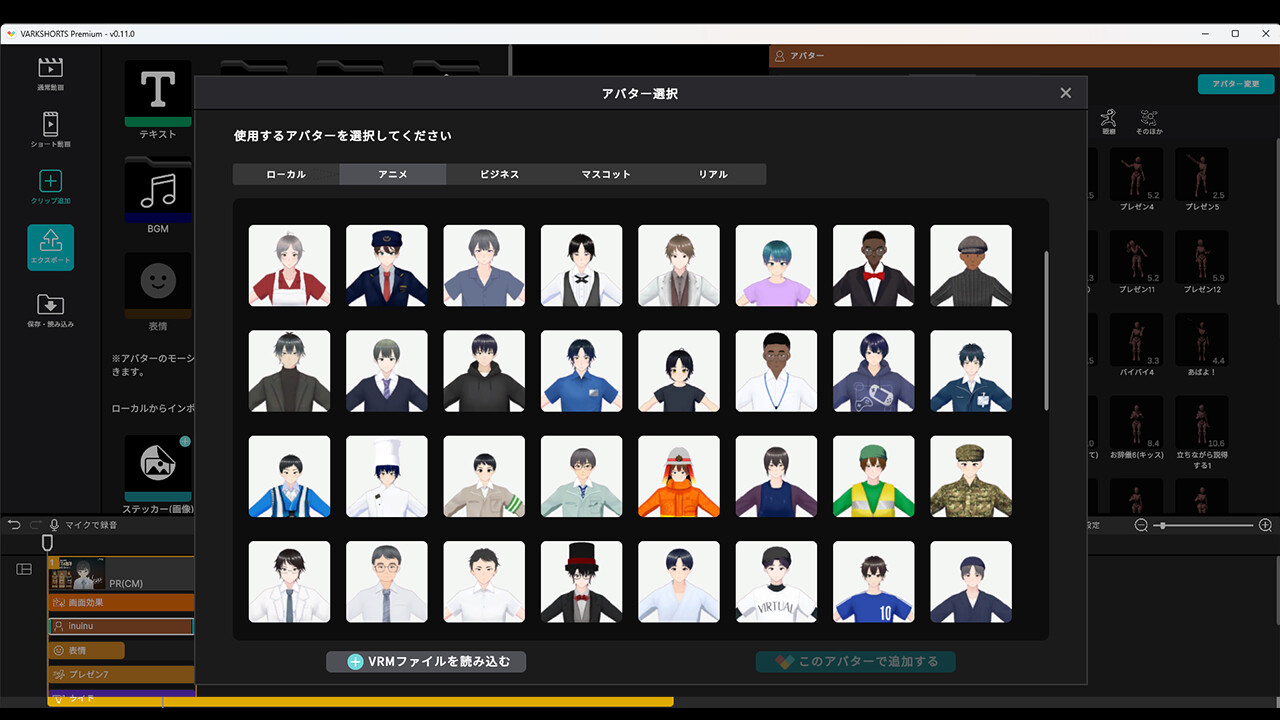Image resolution: width=1280 pixels, height=720 pixels.
Task: Click the VRMファイルを読み込む button
Action: (x=425, y=661)
